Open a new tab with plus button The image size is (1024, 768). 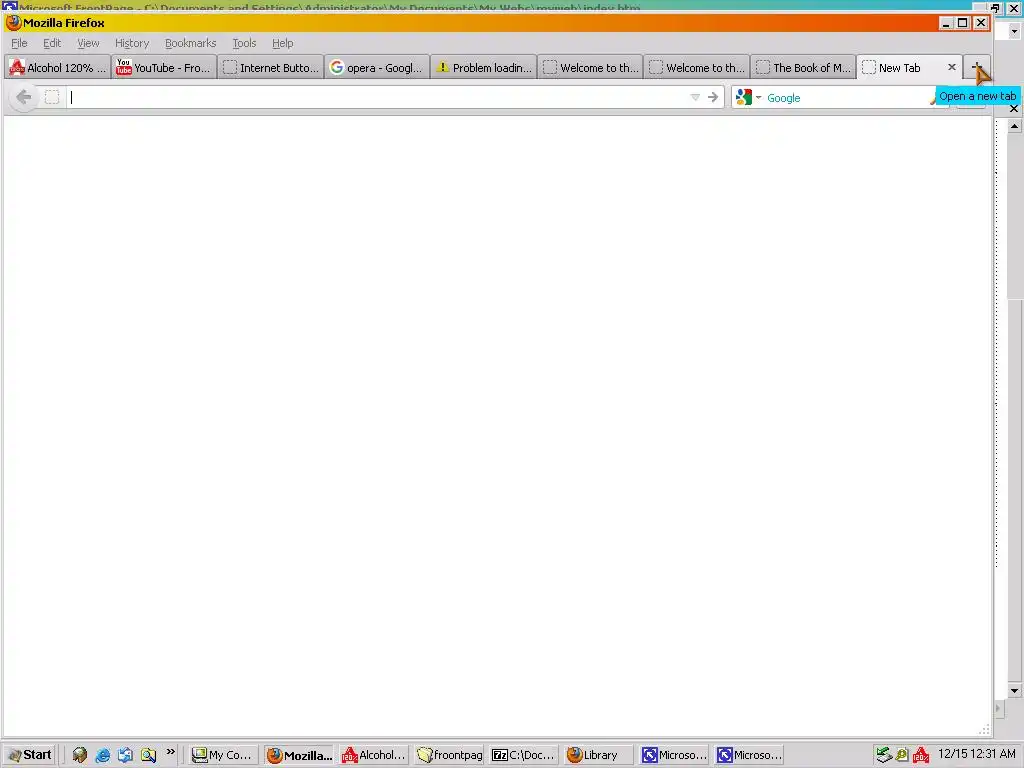976,67
